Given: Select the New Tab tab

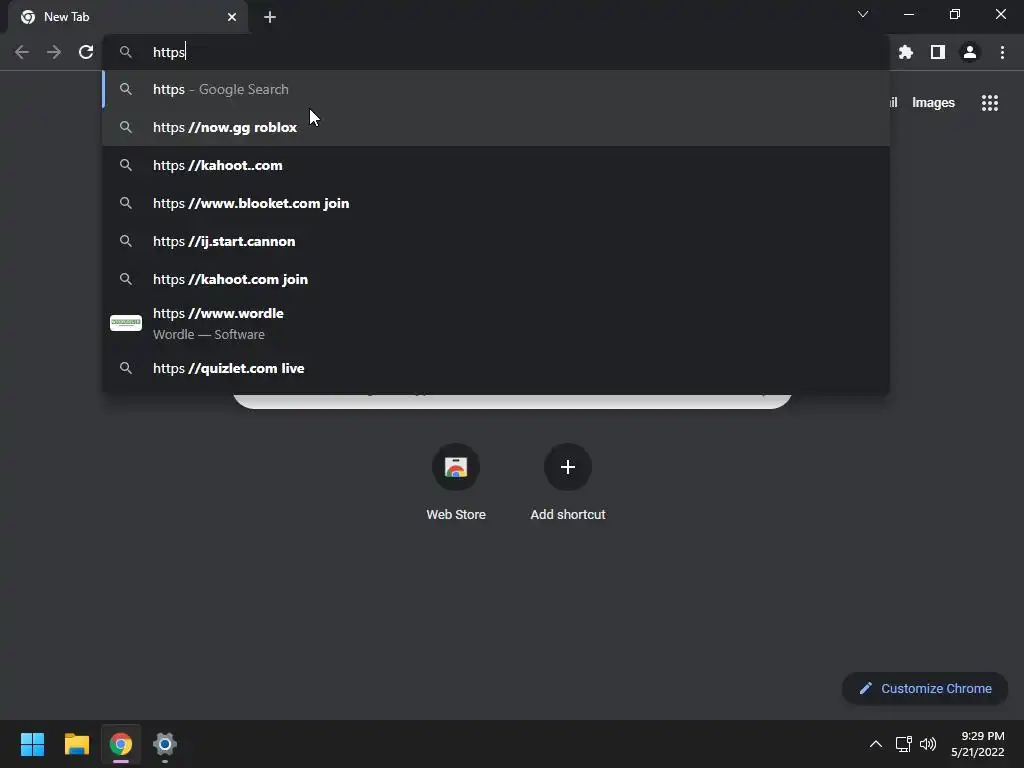Looking at the screenshot, I should pos(128,17).
